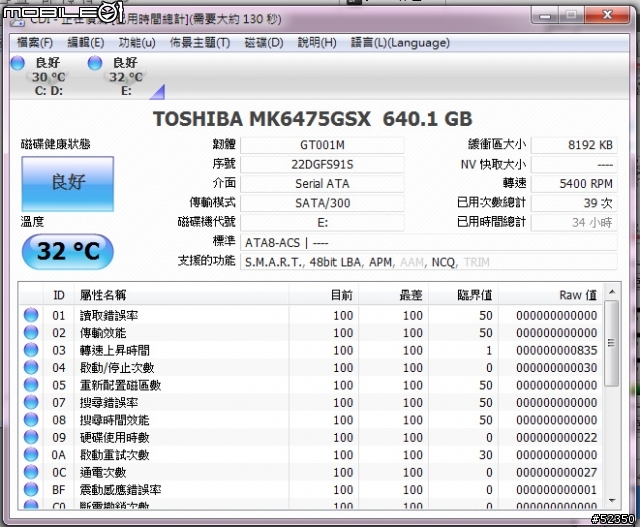Open the 語言(L)(Language) menu
640x527 pixels.
[400, 42]
